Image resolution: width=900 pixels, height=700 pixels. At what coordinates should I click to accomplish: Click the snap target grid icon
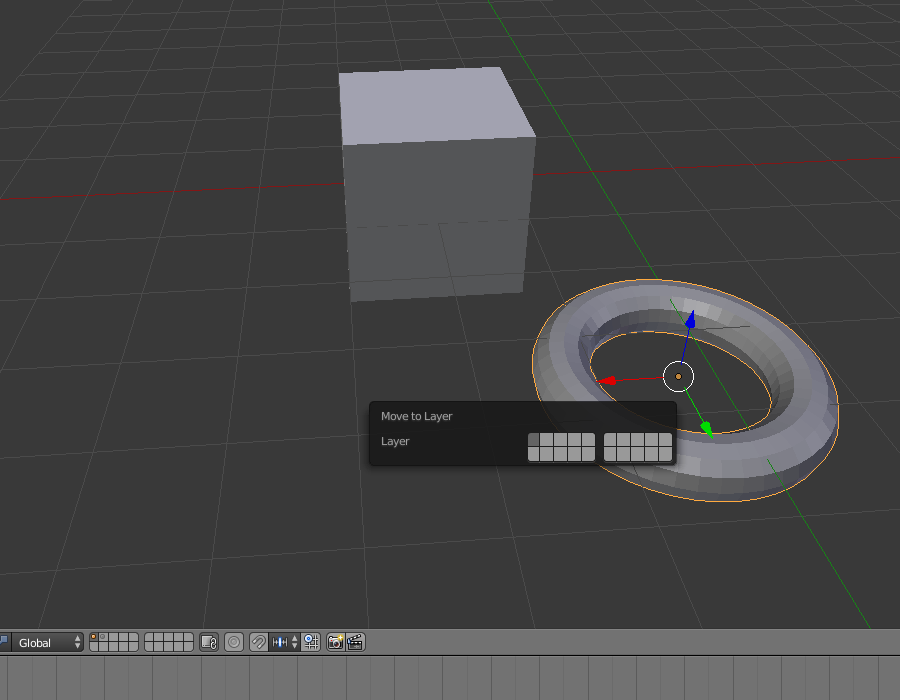pos(311,643)
